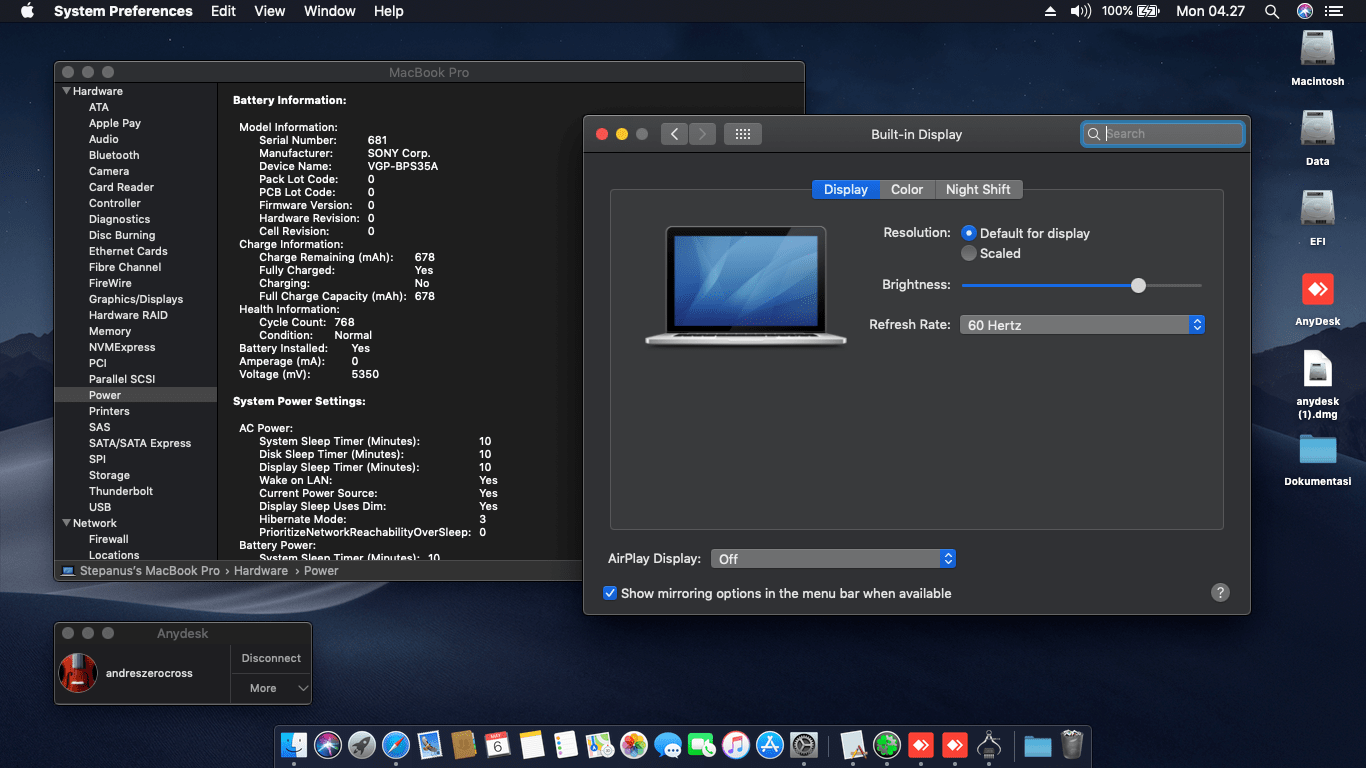This screenshot has width=1366, height=768.
Task: Click the help question mark button
Action: coord(1220,593)
